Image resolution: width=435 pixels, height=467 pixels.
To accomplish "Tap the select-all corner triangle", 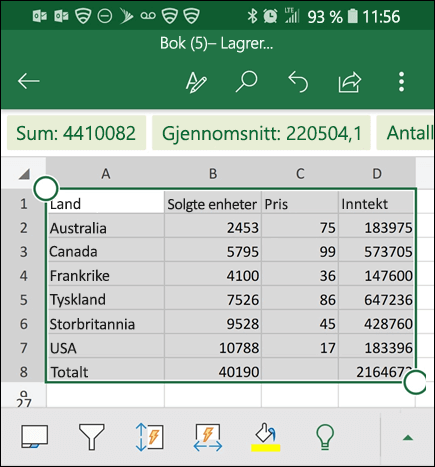I will coord(24,174).
